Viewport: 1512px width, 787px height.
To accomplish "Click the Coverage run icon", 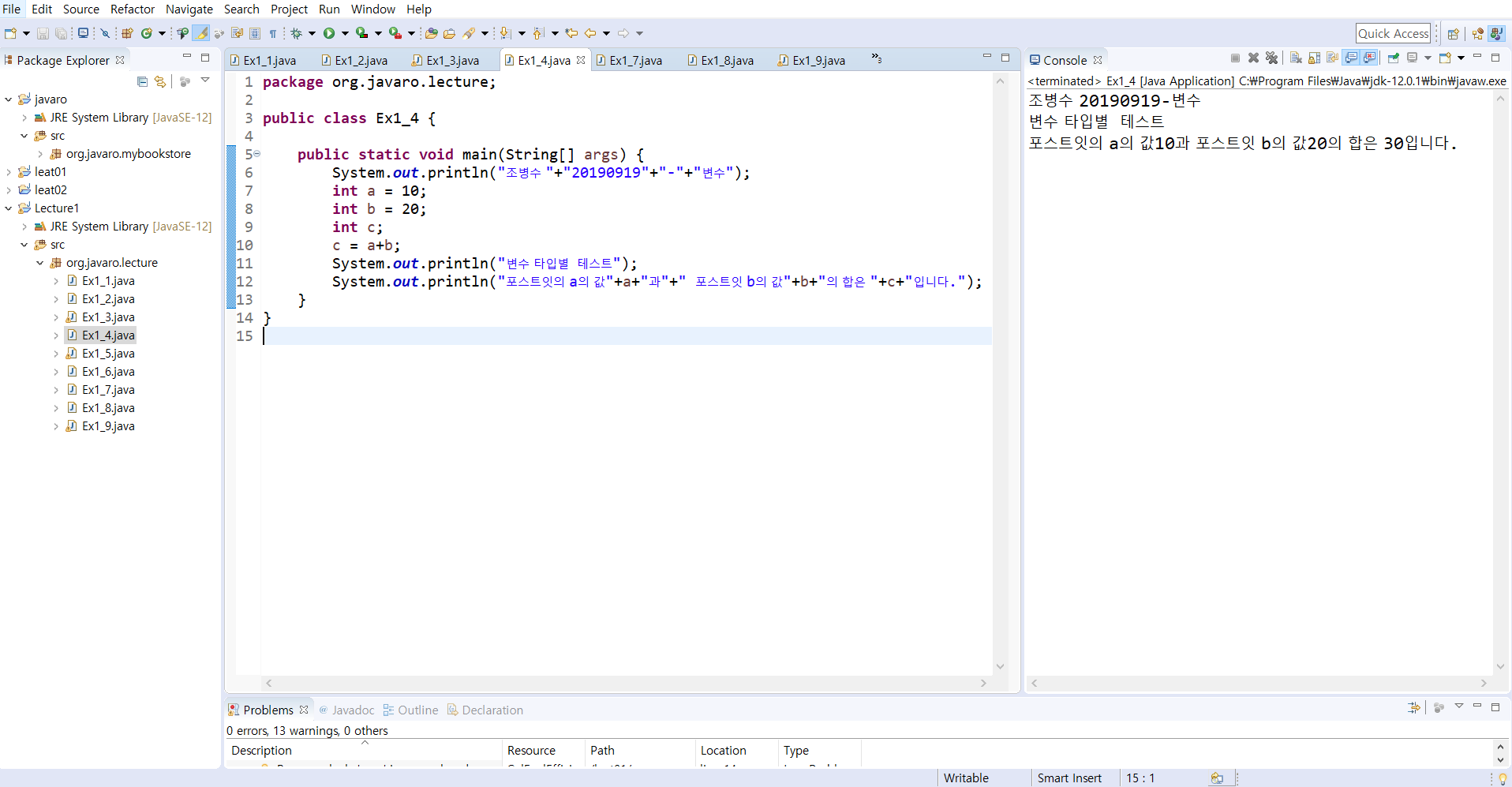I will (361, 33).
